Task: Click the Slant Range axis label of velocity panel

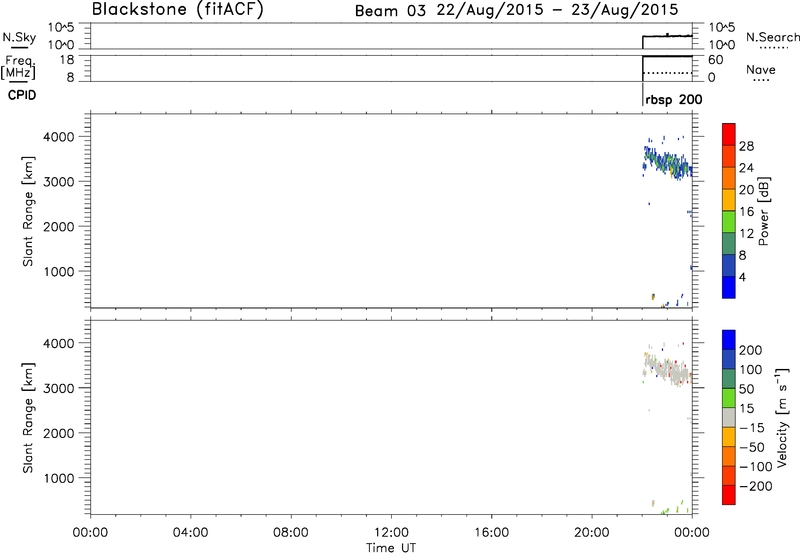Action: click(28, 418)
